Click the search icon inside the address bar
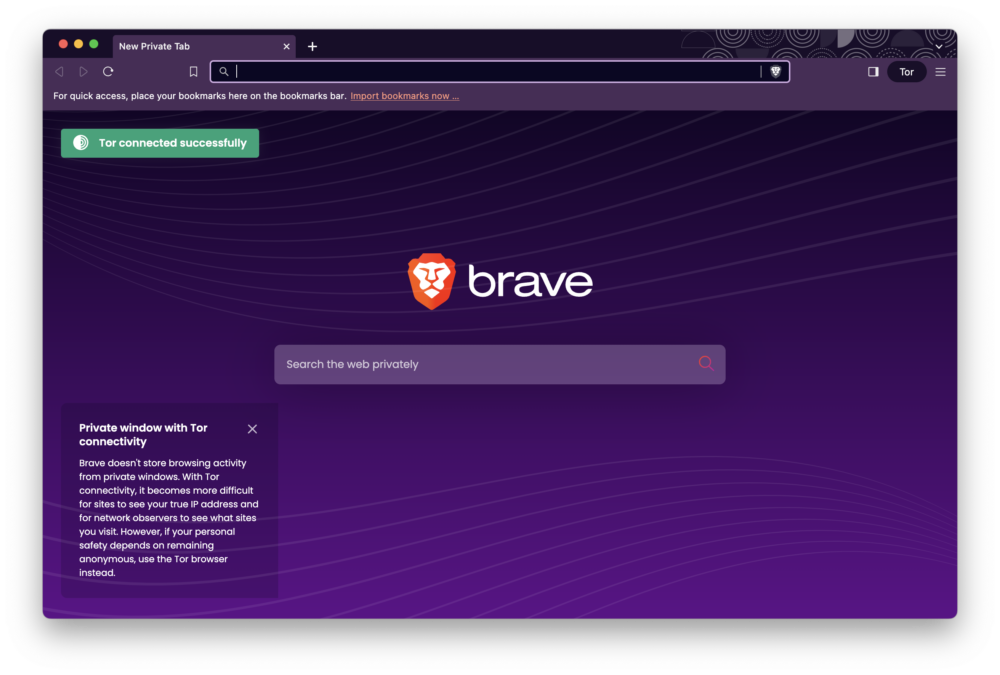 pyautogui.click(x=224, y=71)
